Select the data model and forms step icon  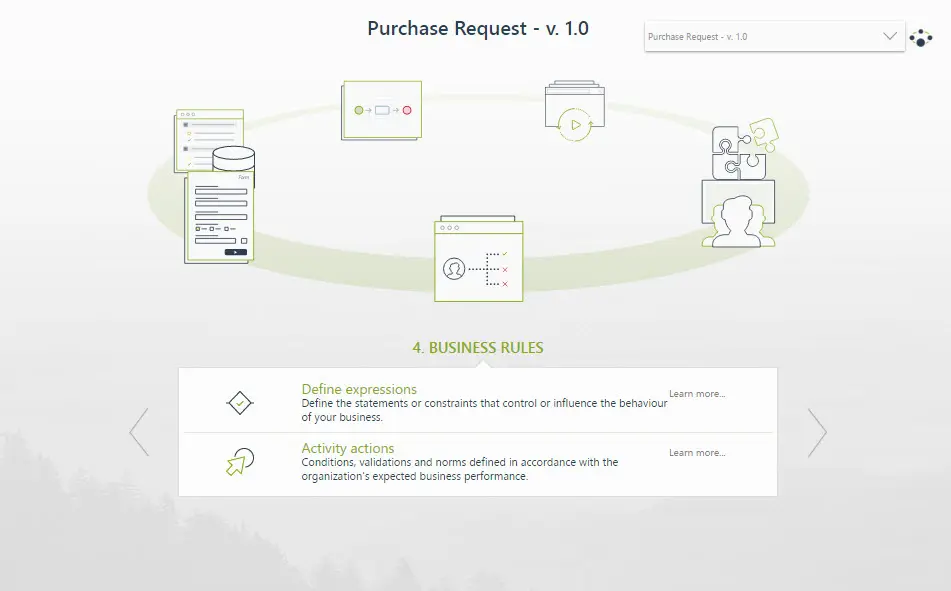[x=215, y=186]
